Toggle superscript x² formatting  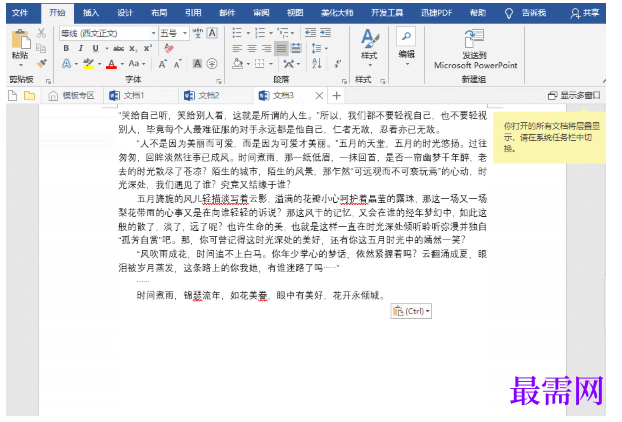click(148, 48)
